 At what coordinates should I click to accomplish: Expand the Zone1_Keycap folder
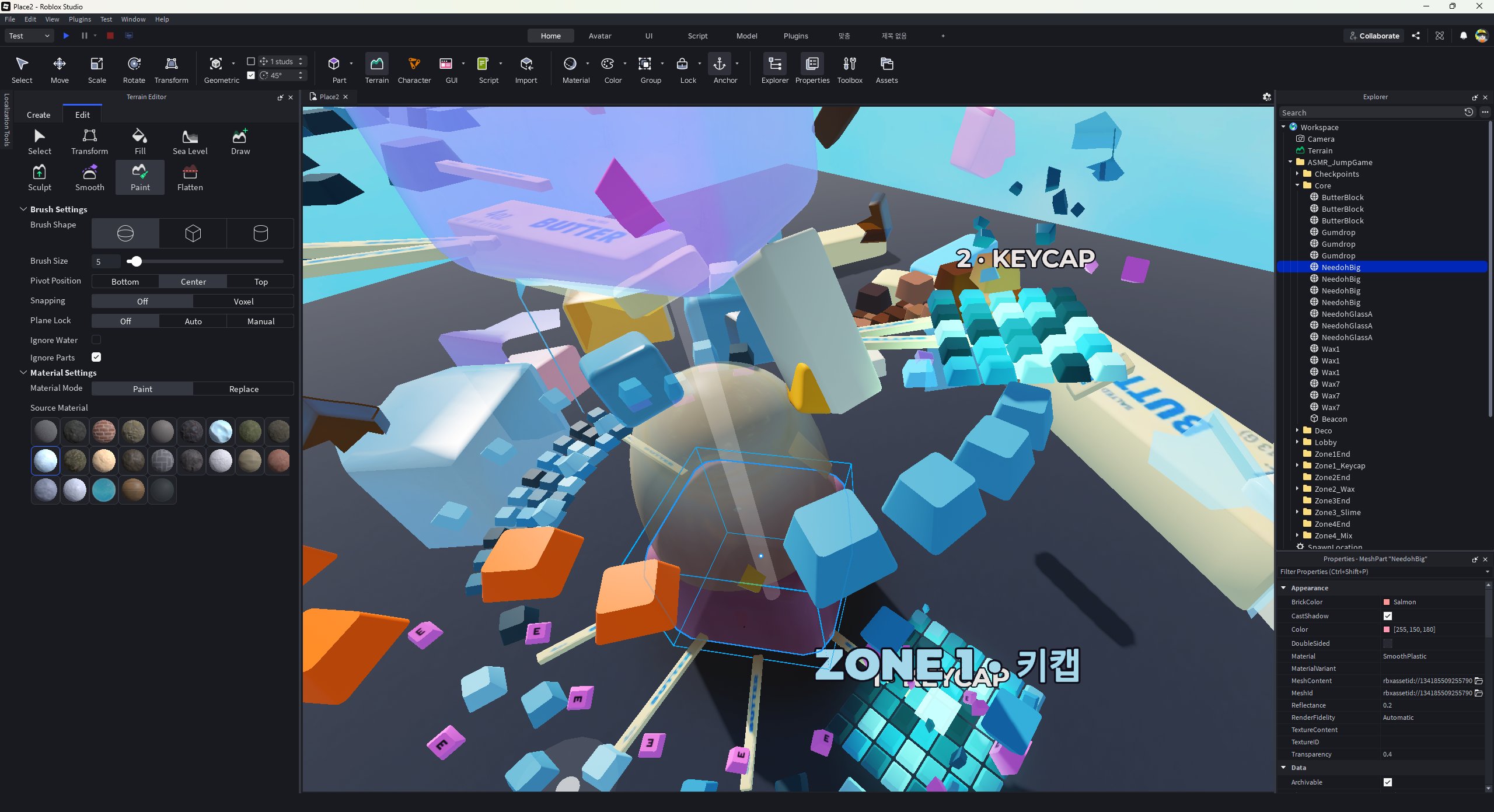[x=1297, y=466]
